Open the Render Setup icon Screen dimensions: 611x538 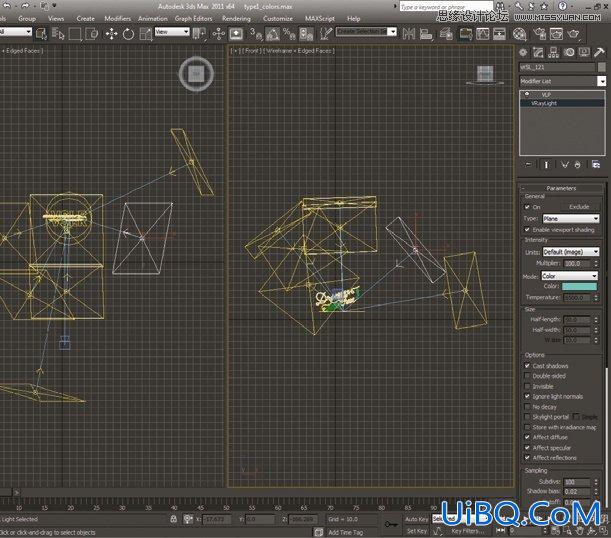[540, 34]
